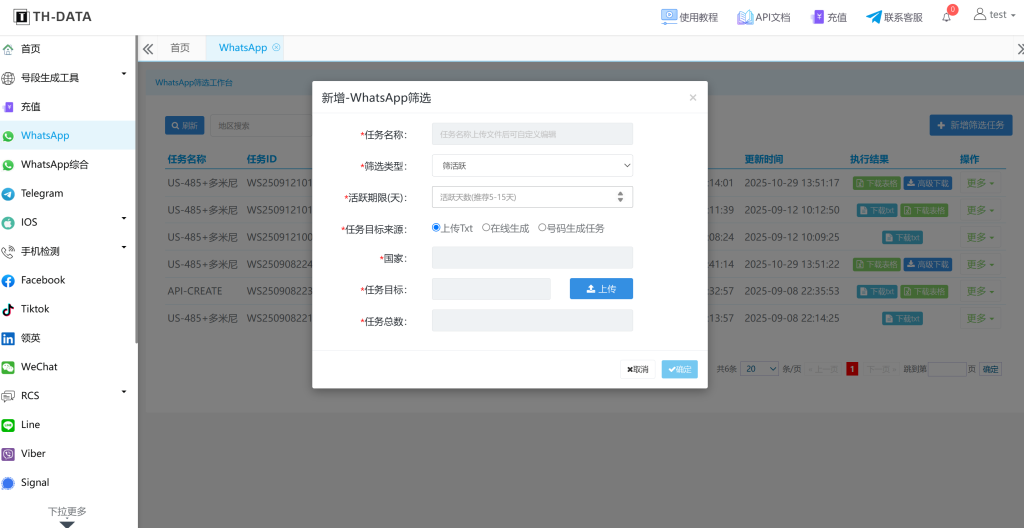Open the 使用教程 tutorial icon
This screenshot has height=528, width=1024.
(669, 17)
